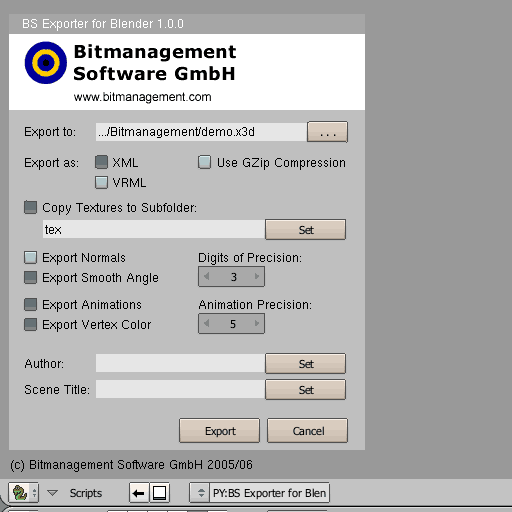512x512 pixels.
Task: Click the Cancel button
Action: click(307, 431)
